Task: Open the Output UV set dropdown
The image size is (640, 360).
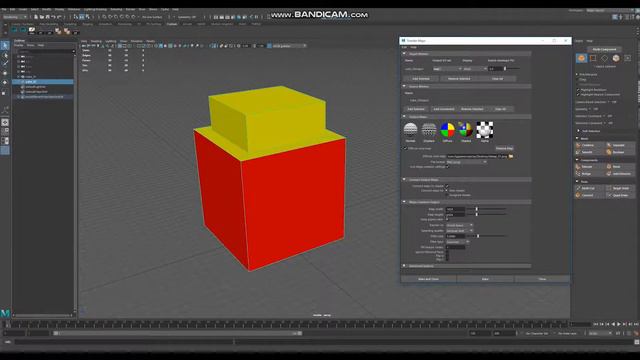Action: (447, 69)
